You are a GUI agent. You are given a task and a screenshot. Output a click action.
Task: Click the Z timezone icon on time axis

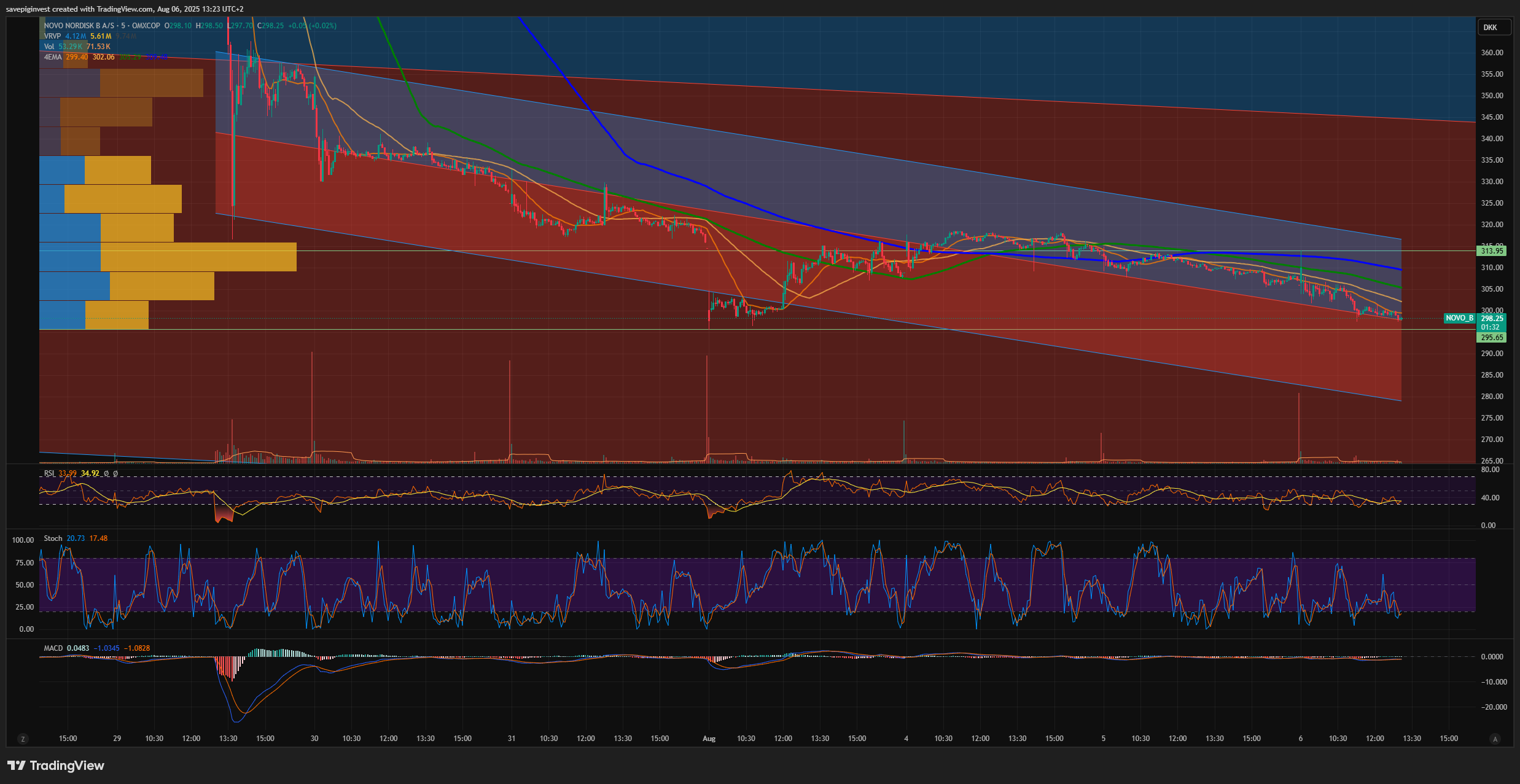[x=23, y=739]
